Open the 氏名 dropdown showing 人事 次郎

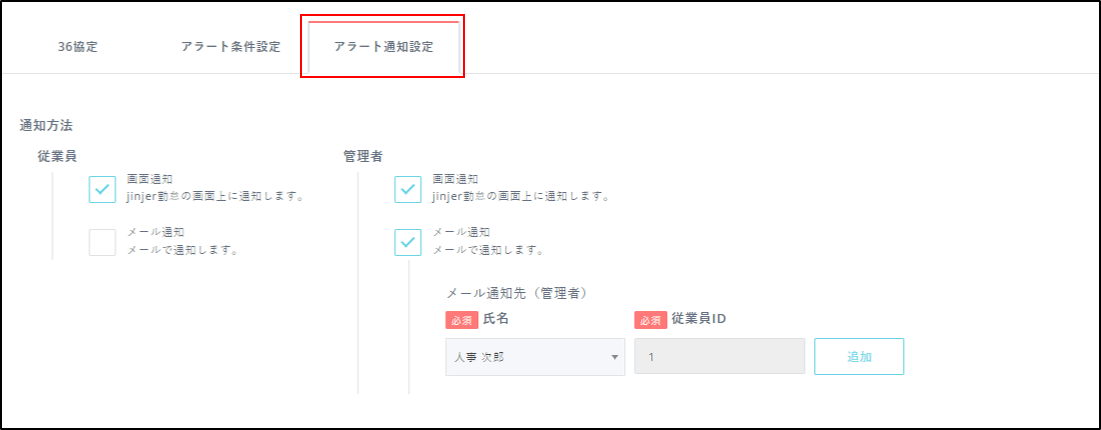528,357
